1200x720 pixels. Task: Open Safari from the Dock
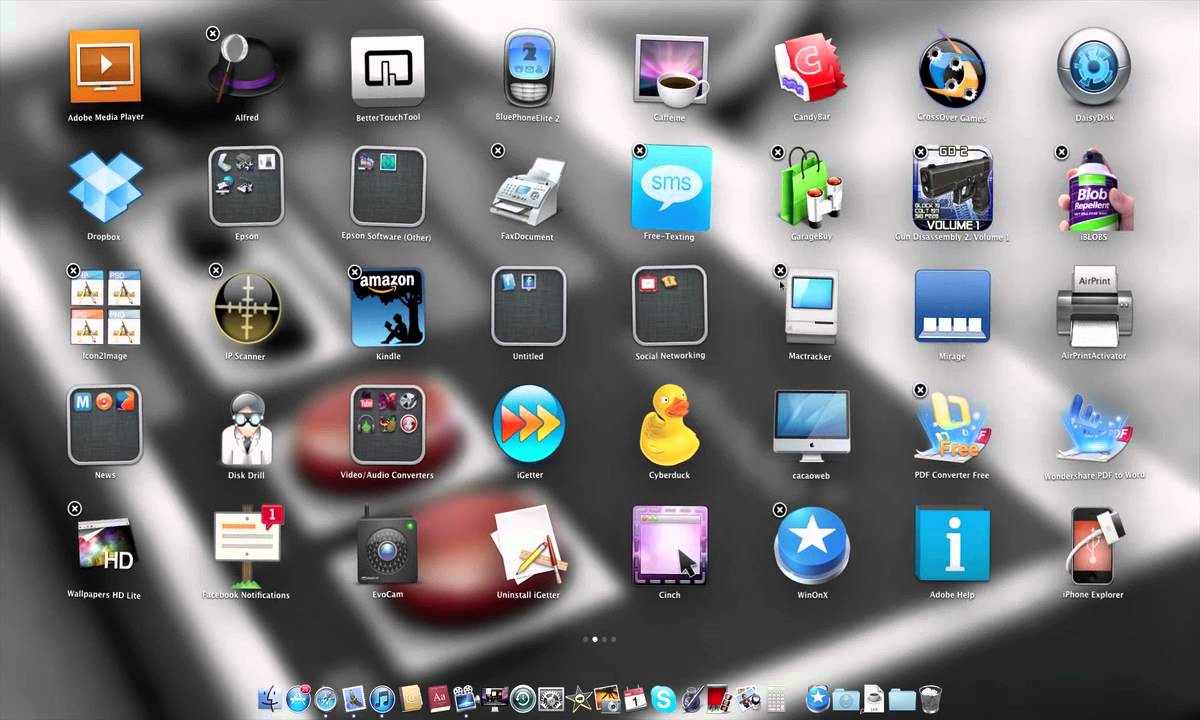tap(327, 698)
